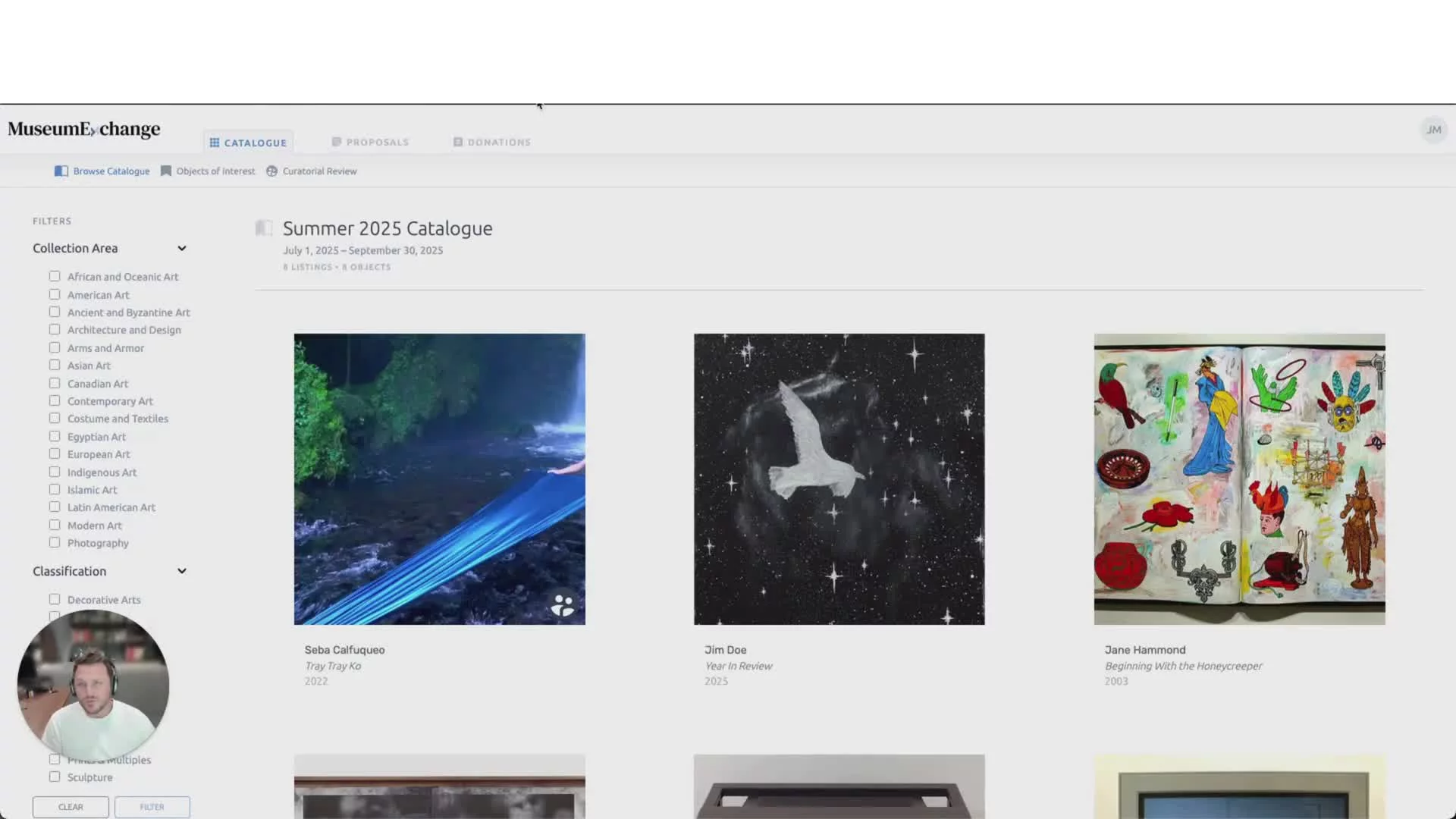This screenshot has height=819, width=1456.
Task: Check the European Art filter
Action: pyautogui.click(x=55, y=454)
